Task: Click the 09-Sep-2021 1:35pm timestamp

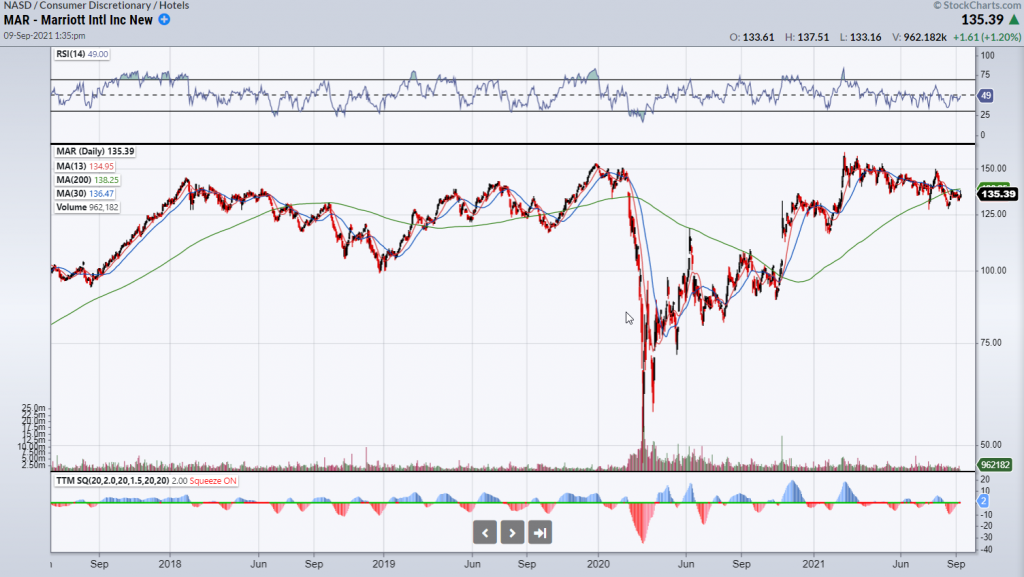Action: (44, 36)
